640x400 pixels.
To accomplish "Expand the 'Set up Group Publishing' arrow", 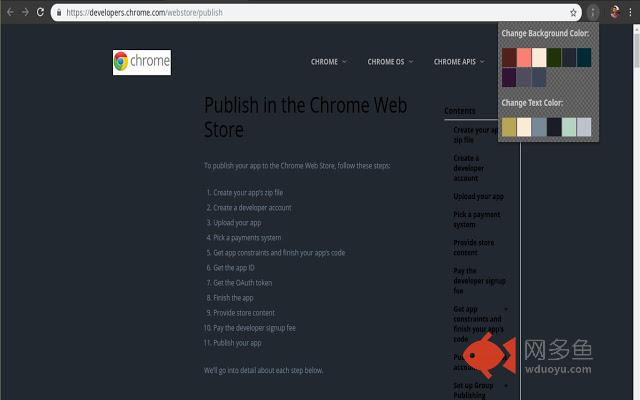I will tap(506, 386).
